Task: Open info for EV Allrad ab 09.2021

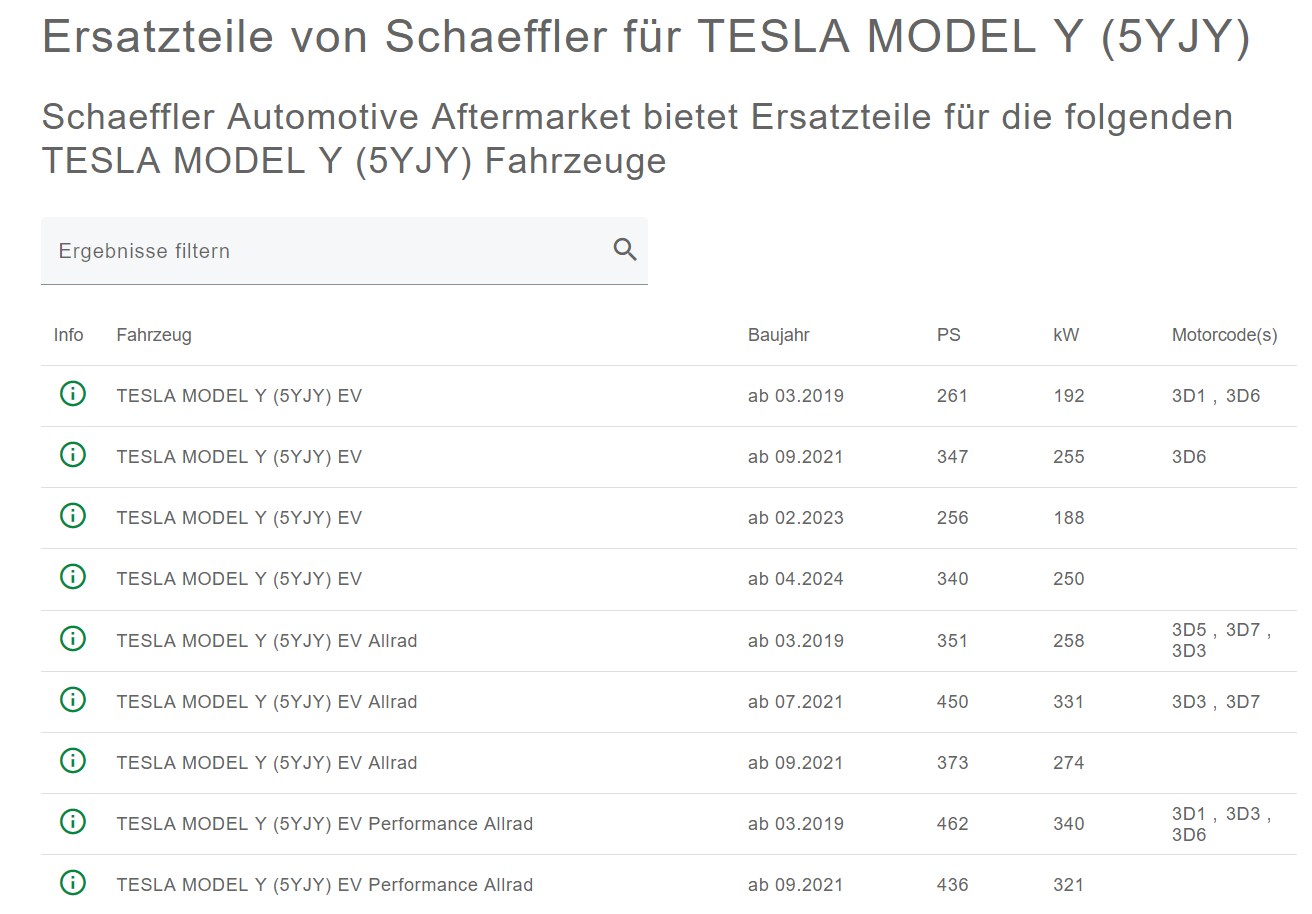Action: (x=71, y=761)
